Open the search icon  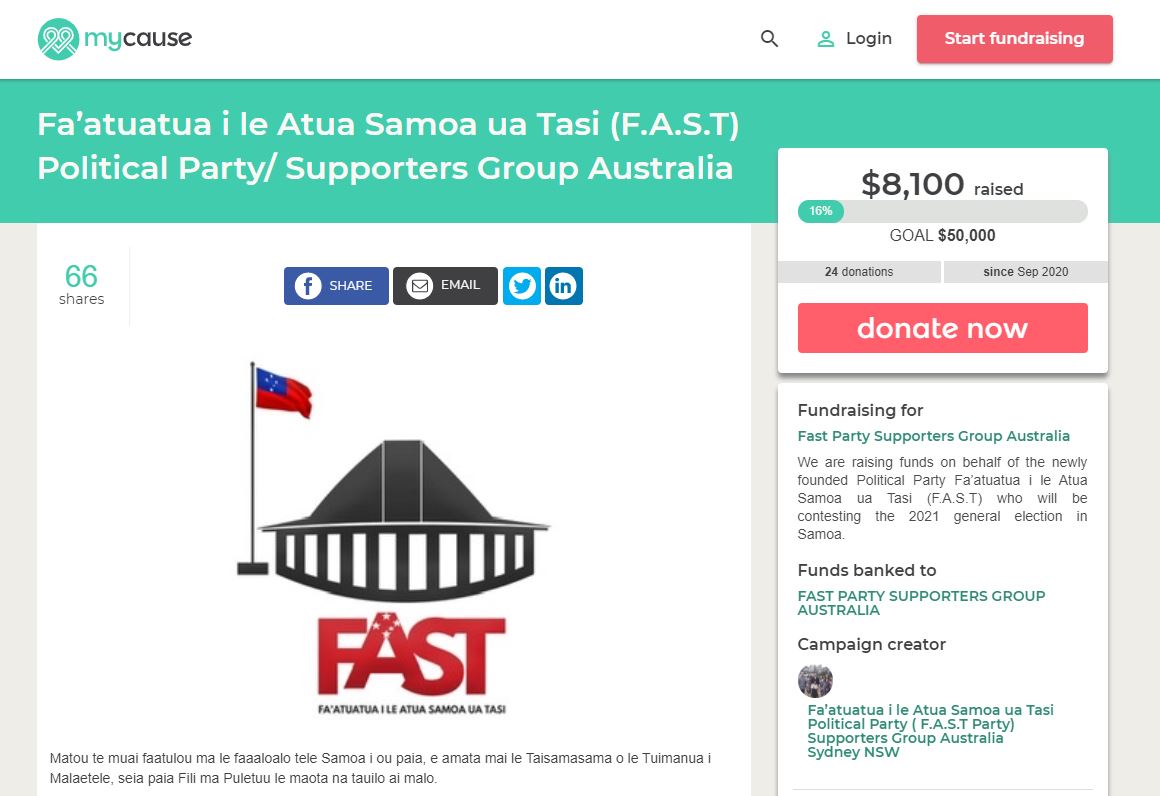768,38
